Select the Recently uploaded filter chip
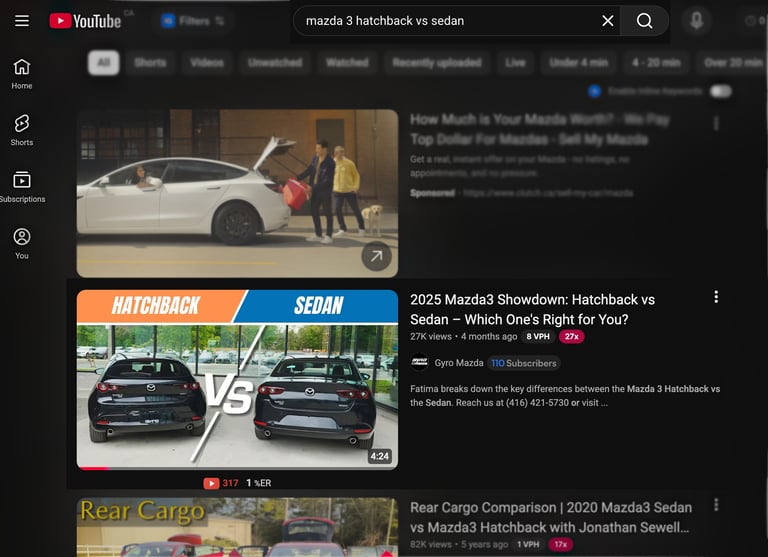 coord(437,63)
